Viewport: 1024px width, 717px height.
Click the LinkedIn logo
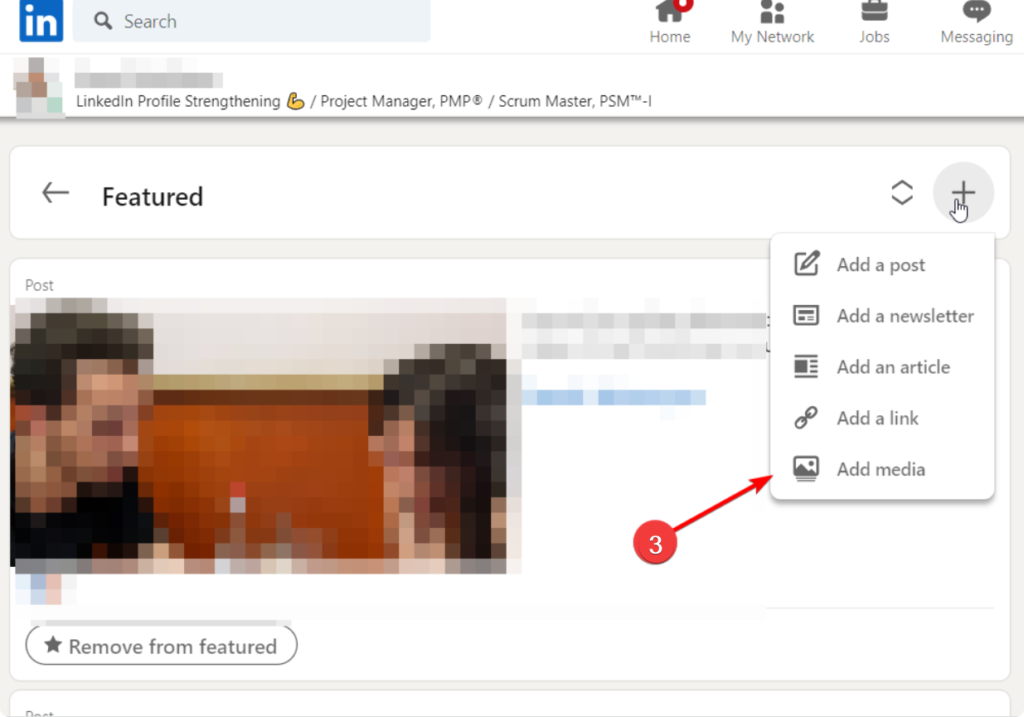coord(40,21)
